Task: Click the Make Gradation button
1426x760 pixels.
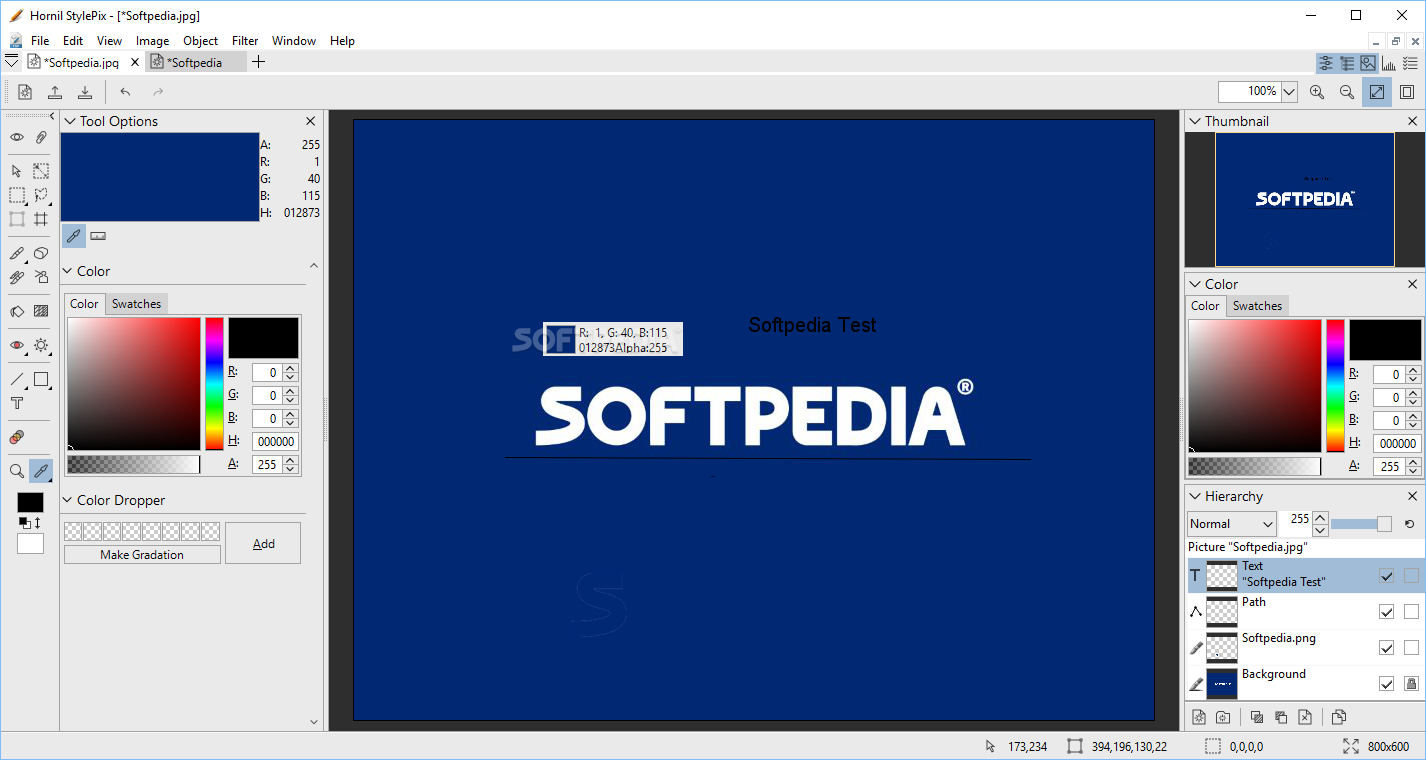Action: [x=142, y=555]
